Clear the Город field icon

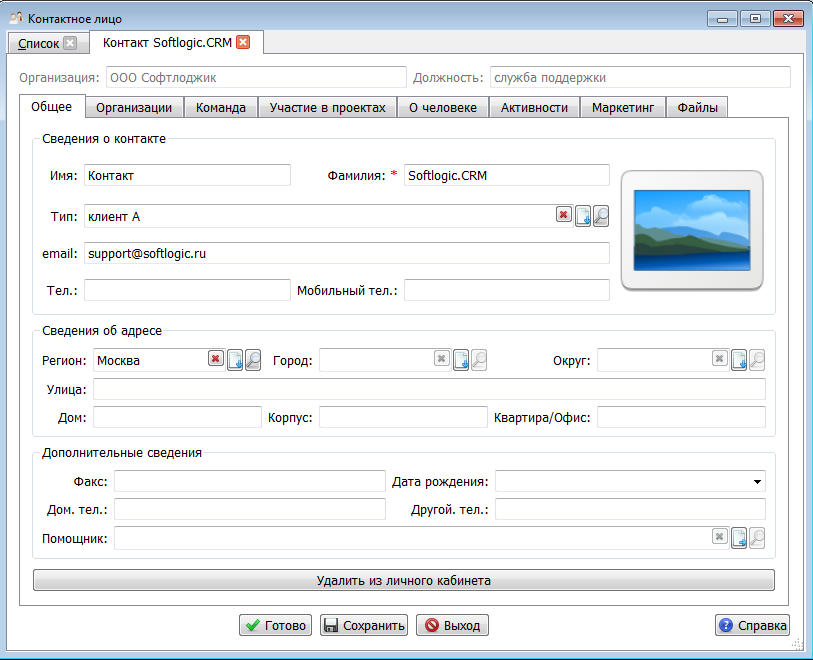point(441,358)
